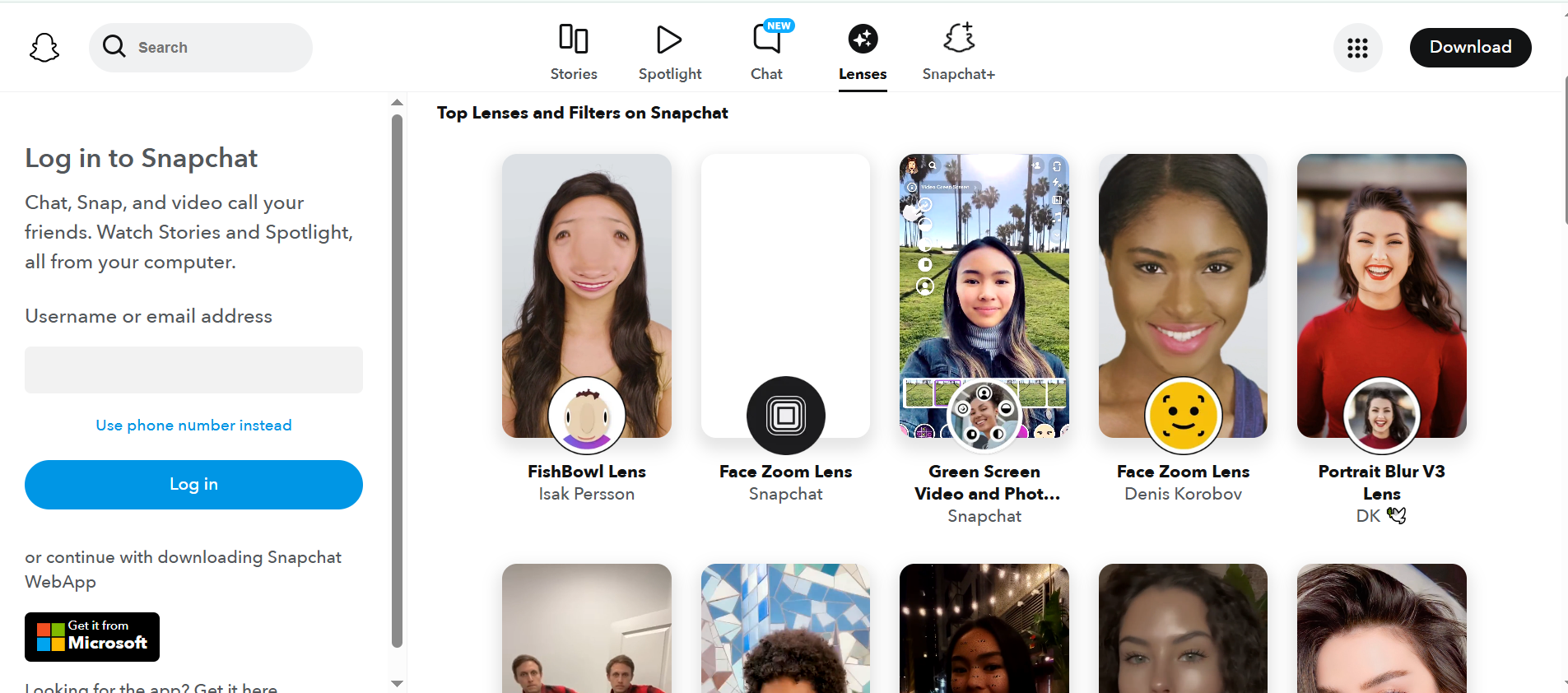
Task: Click Get it from Microsoft badge
Action: [x=92, y=637]
